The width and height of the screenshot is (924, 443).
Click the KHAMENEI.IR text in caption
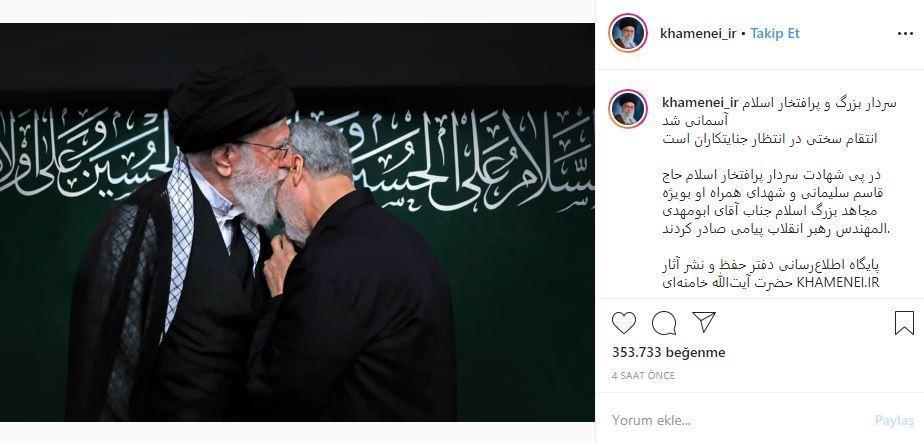[838, 283]
